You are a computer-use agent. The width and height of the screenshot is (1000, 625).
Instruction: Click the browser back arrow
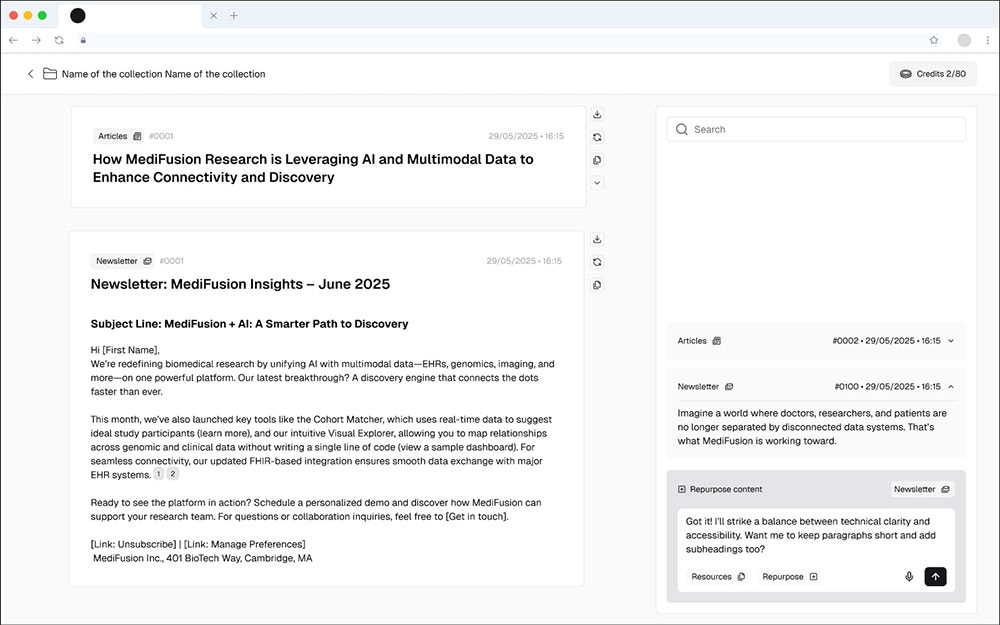click(x=13, y=40)
